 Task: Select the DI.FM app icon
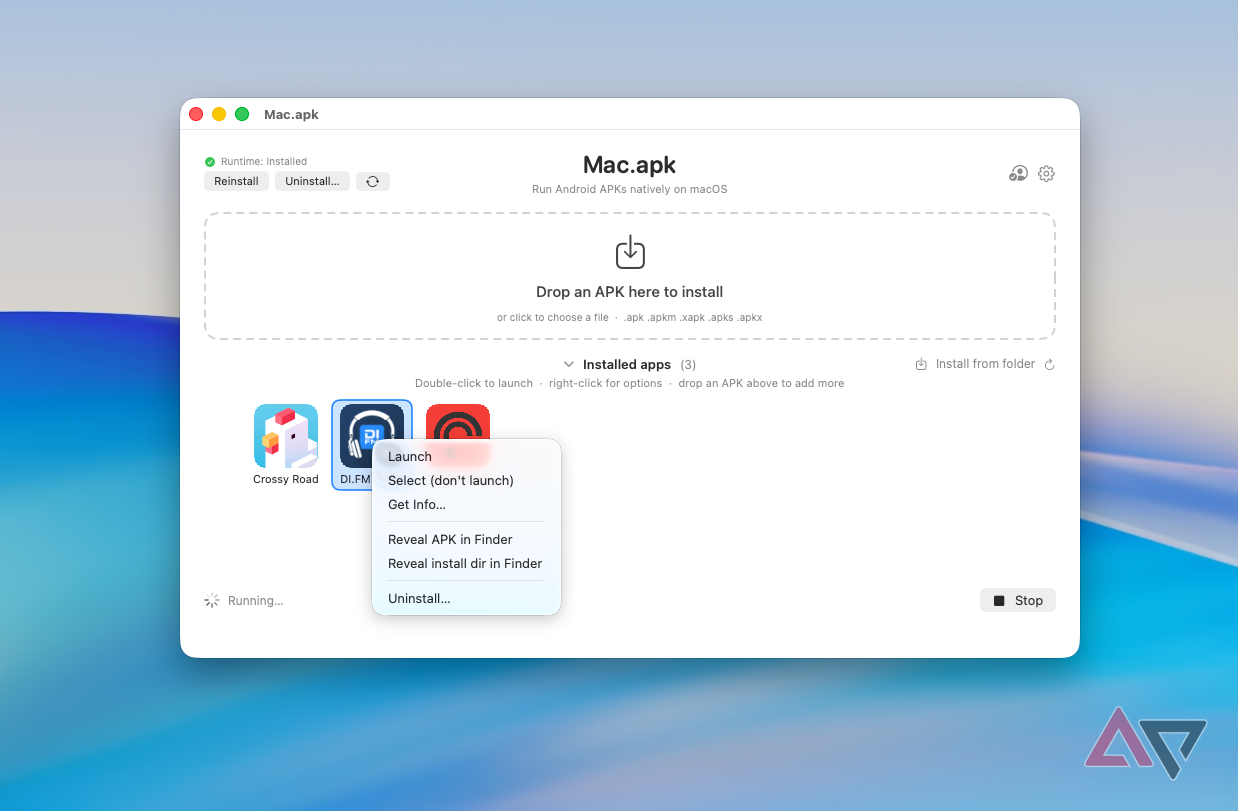tap(372, 436)
